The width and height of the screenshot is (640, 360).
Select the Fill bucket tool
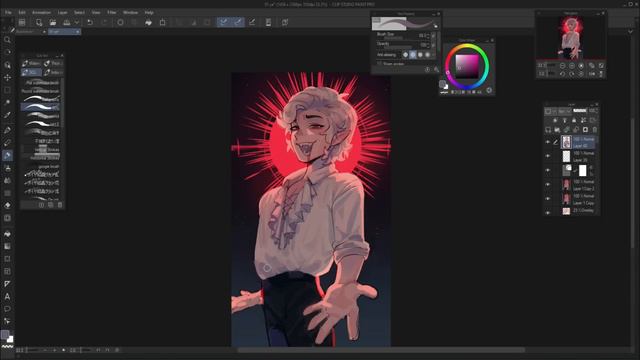pyautogui.click(x=7, y=234)
